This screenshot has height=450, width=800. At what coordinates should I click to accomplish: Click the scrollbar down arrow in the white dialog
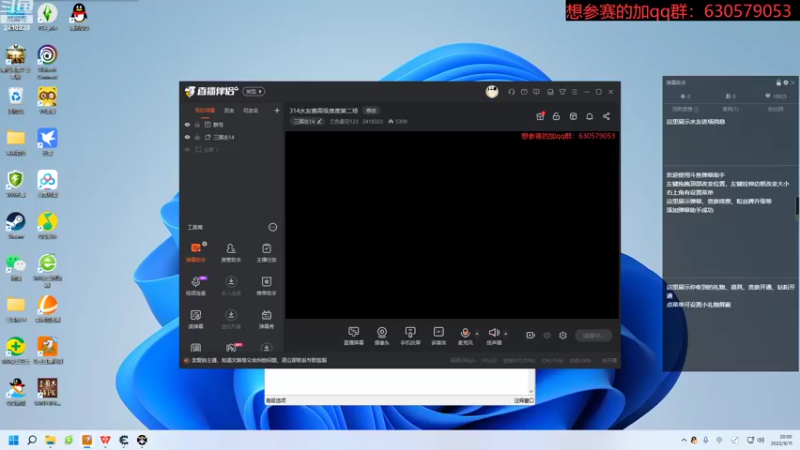(531, 391)
